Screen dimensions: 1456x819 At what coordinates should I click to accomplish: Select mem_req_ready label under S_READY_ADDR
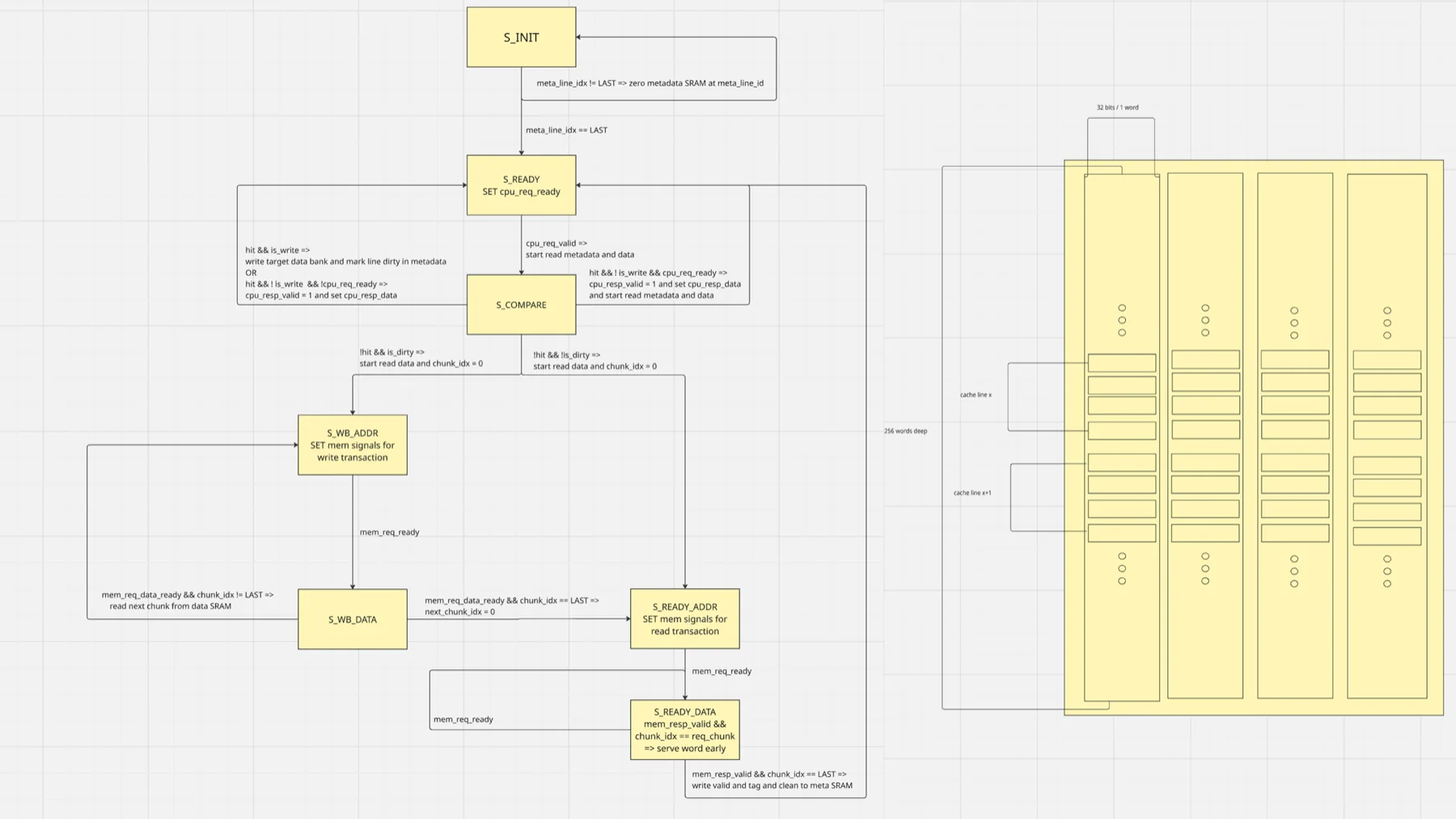[x=722, y=671]
